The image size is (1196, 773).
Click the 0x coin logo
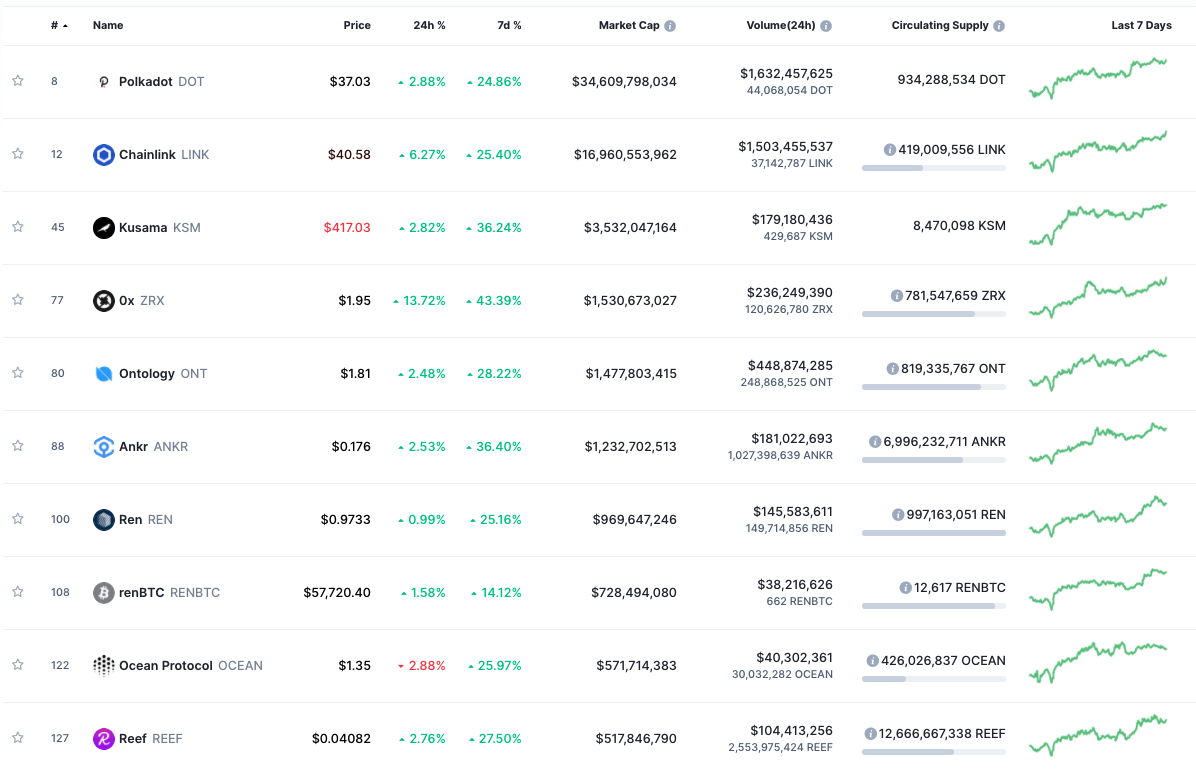click(104, 301)
